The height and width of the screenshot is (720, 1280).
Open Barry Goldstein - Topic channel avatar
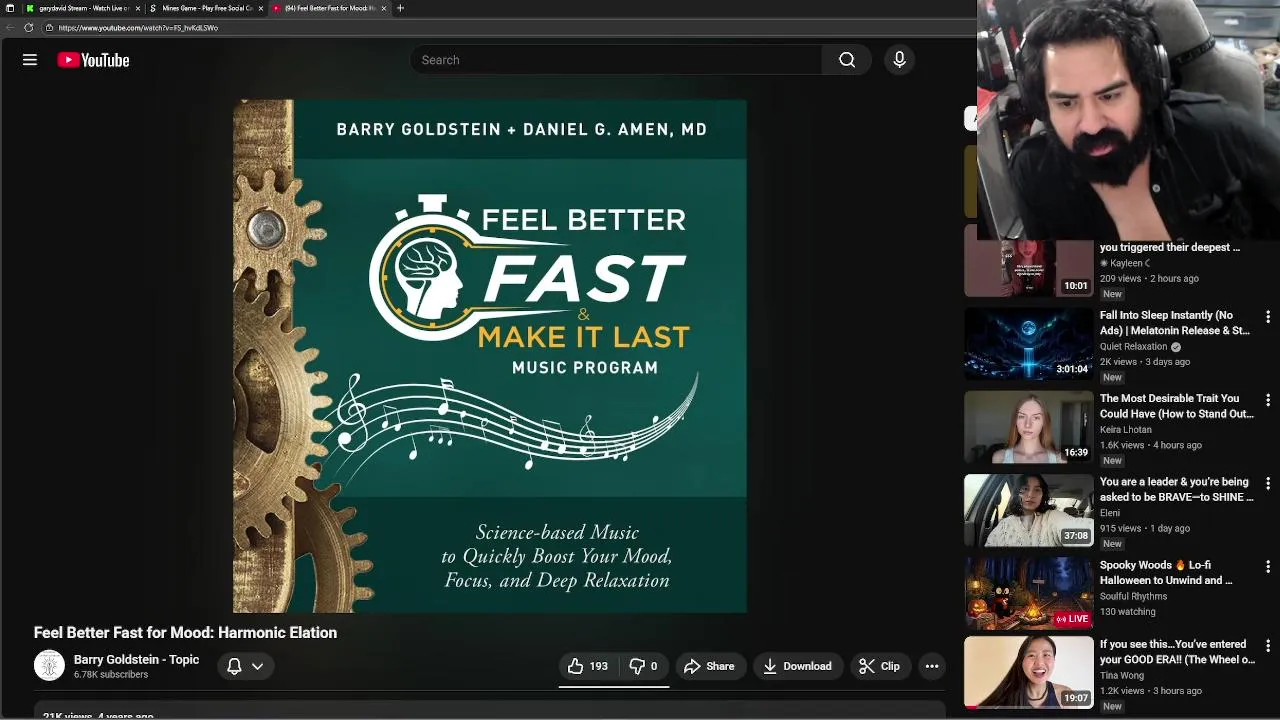coord(49,665)
